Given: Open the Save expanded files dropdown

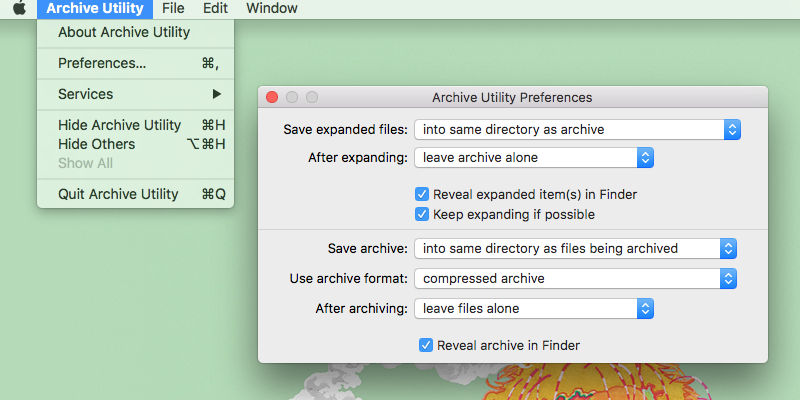Looking at the screenshot, I should coord(576,129).
